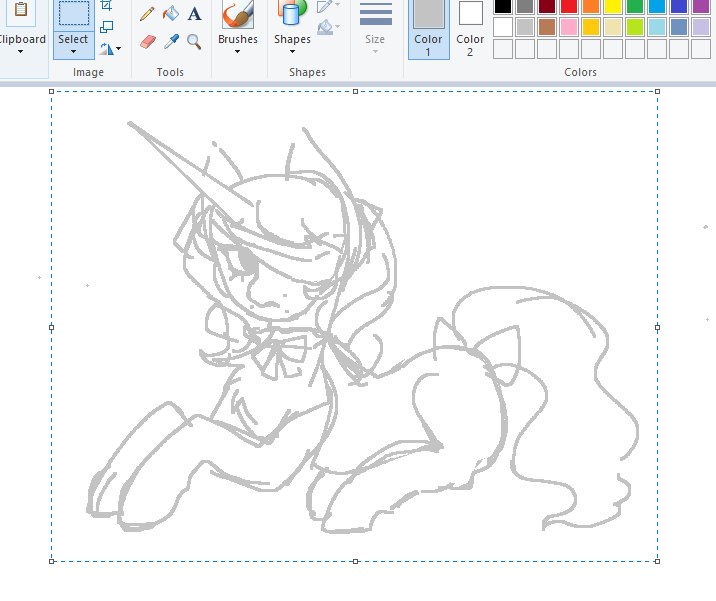The width and height of the screenshot is (716, 601).
Task: Pick the brown color swatch
Action: click(x=547, y=27)
